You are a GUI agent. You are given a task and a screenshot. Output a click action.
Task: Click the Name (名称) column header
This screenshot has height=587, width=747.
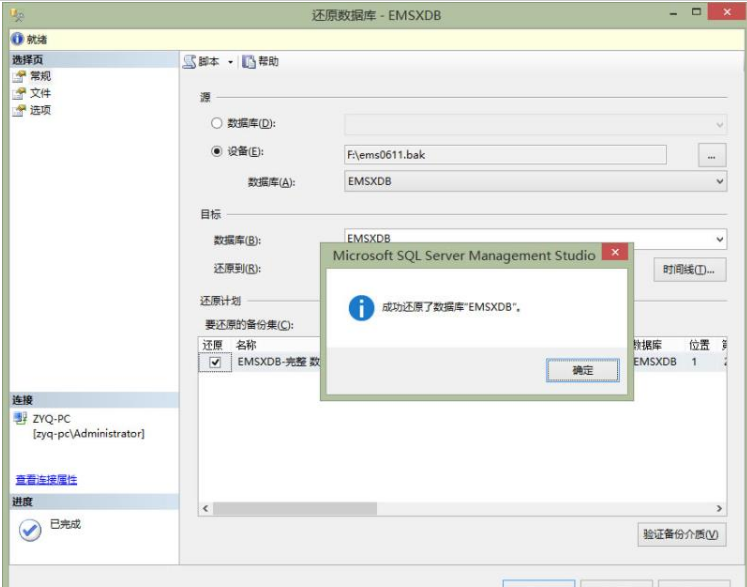point(246,345)
